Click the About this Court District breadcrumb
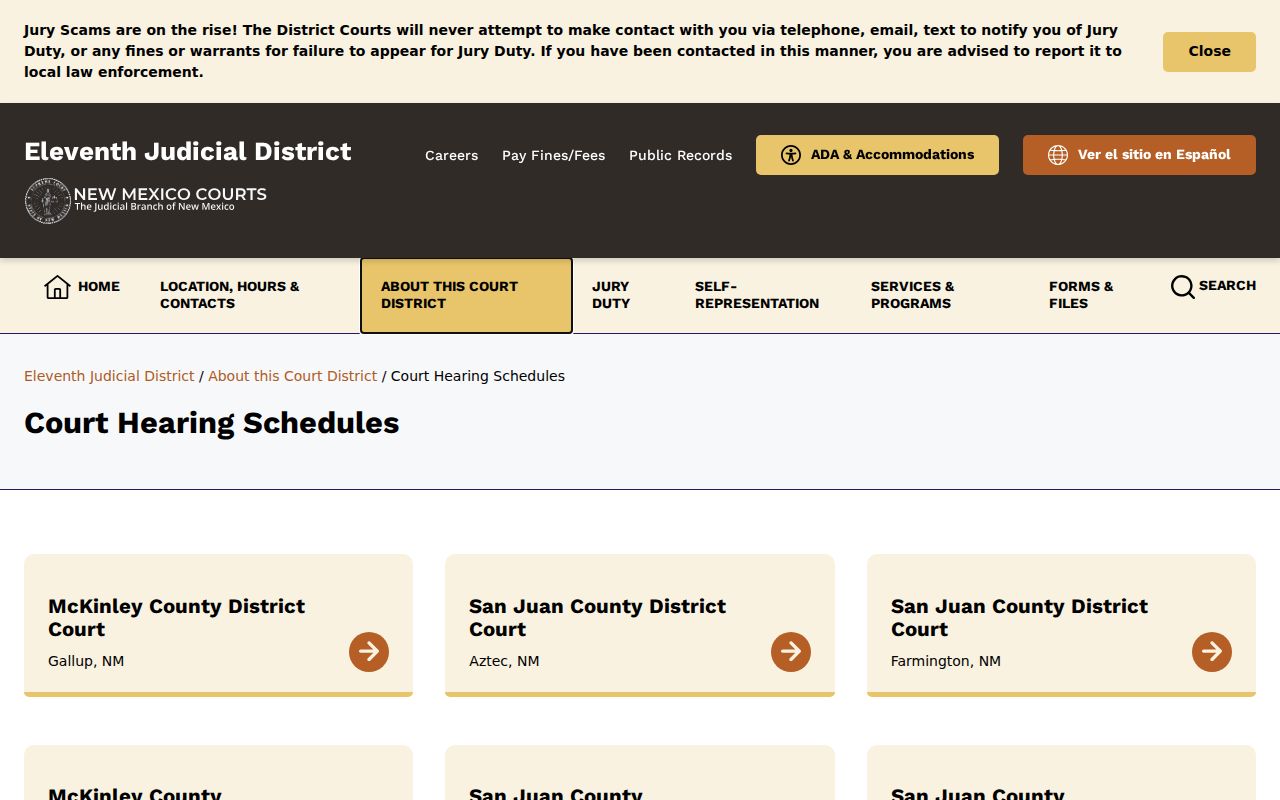1280x800 pixels. coord(293,376)
